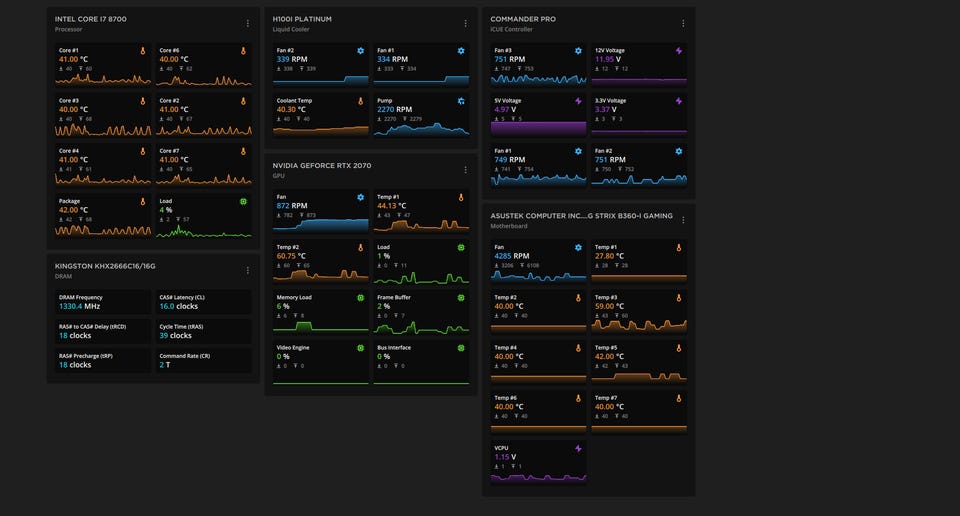Screen dimensions: 960x516
Task: Click the thermometer icon on motherboard Temp #7
Action: click(678, 398)
